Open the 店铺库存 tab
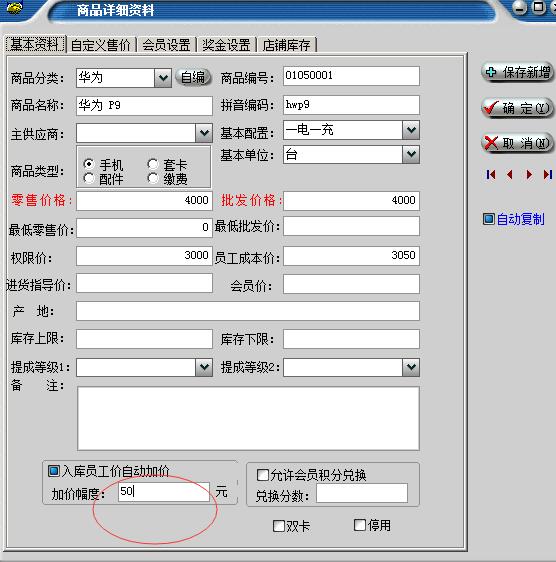The height and width of the screenshot is (562, 556). pyautogui.click(x=286, y=45)
